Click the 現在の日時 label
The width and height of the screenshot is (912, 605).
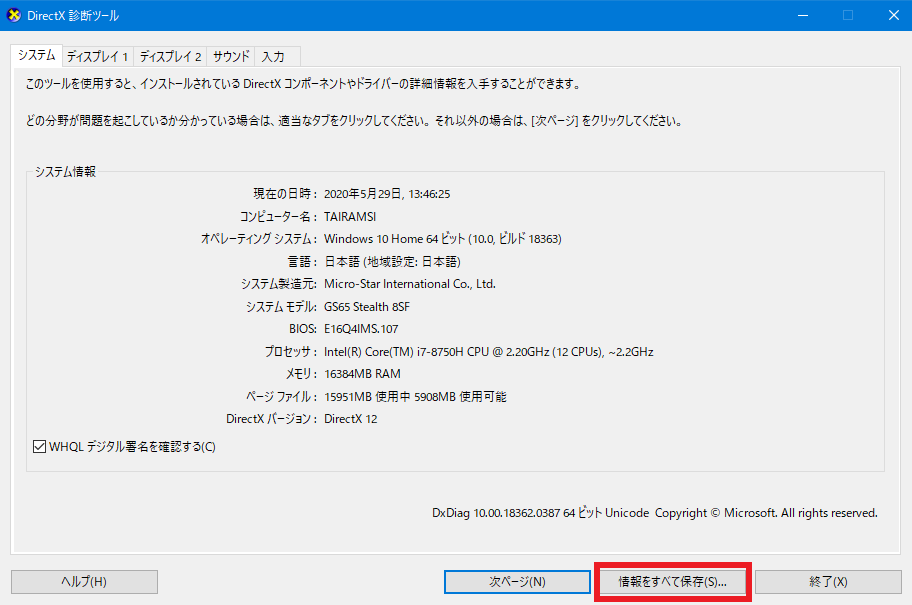click(x=285, y=194)
